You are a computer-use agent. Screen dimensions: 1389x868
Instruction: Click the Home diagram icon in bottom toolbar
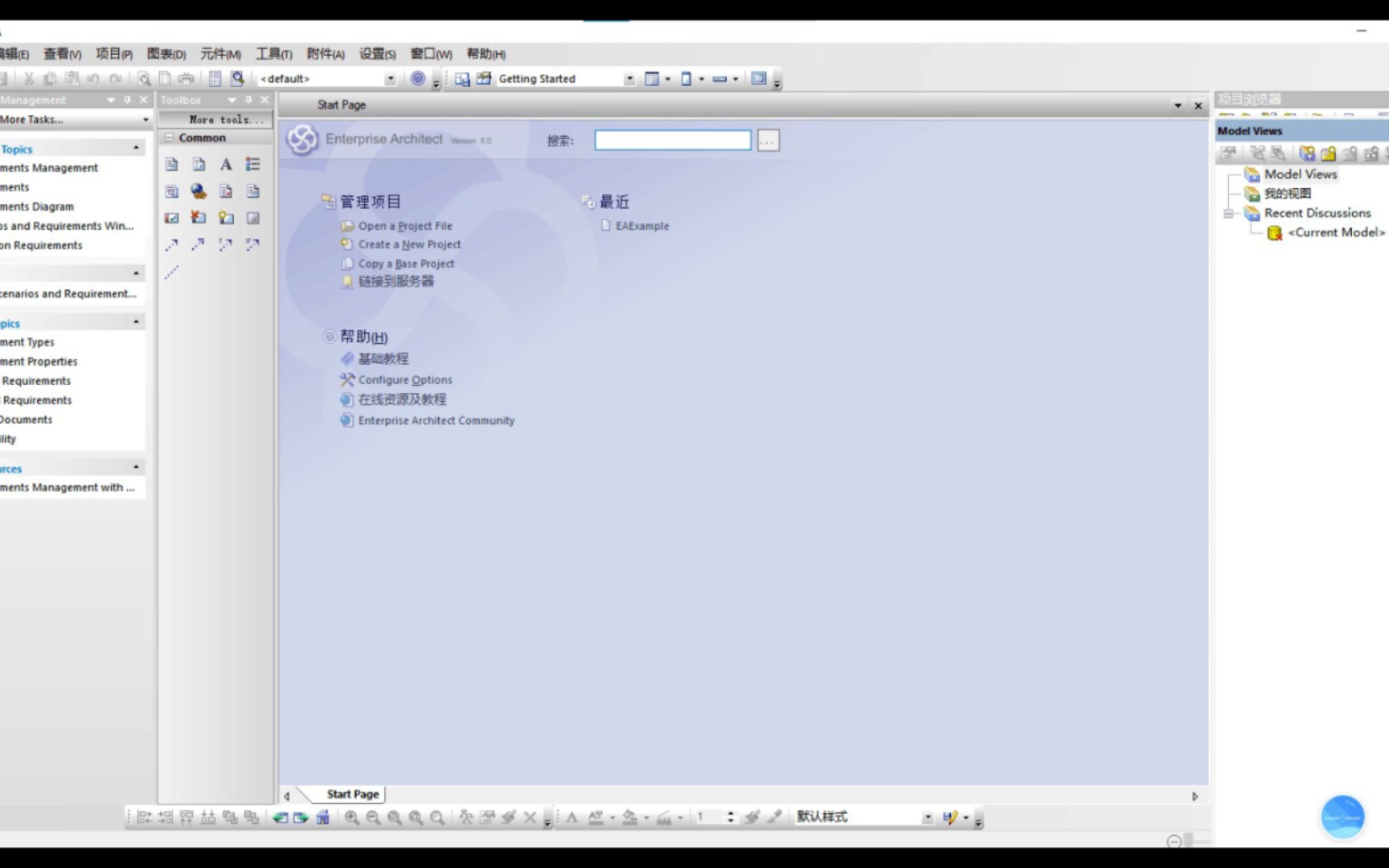pos(322,817)
